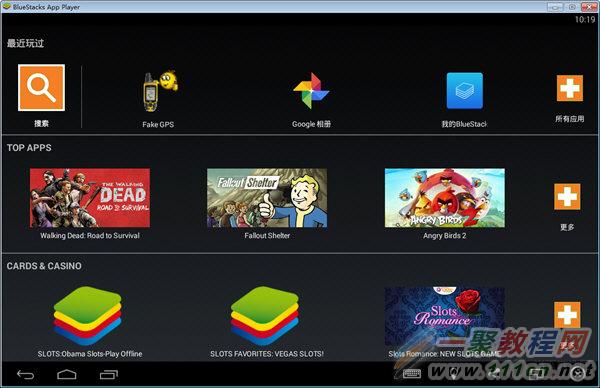Click the location pin icon in bottom bar
The image size is (600, 388).
click(454, 373)
